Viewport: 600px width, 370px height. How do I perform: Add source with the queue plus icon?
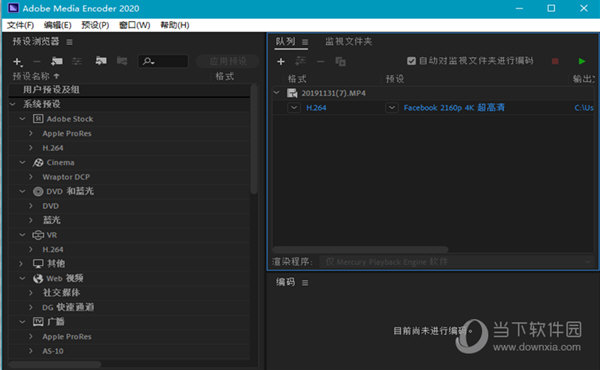coord(281,61)
